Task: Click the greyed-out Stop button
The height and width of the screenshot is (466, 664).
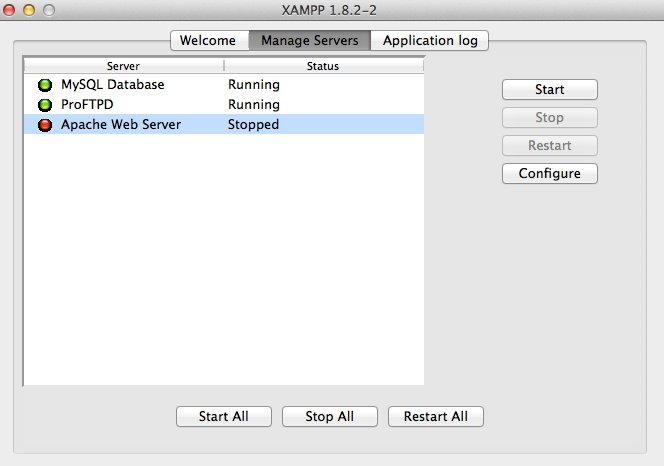Action: point(550,117)
